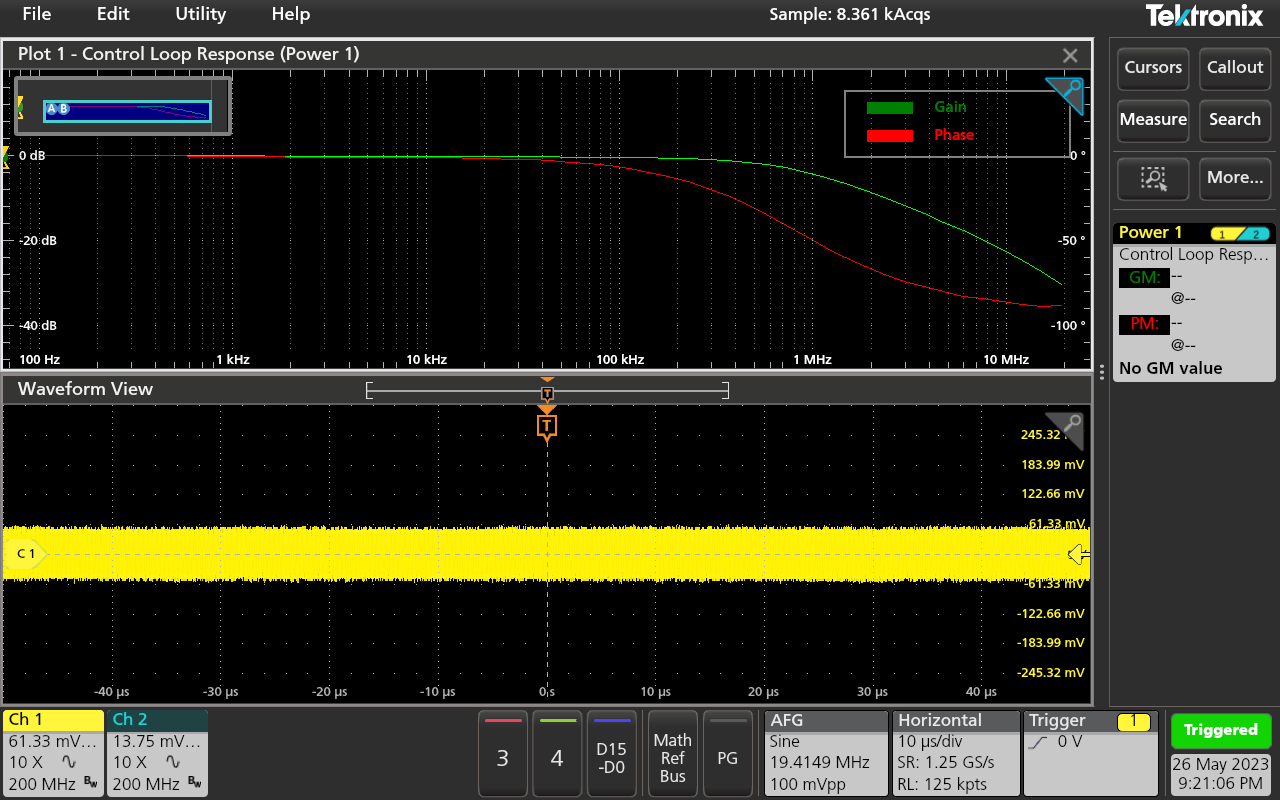Close the Plot 1 Control Loop Response
1280x800 pixels.
point(1070,55)
